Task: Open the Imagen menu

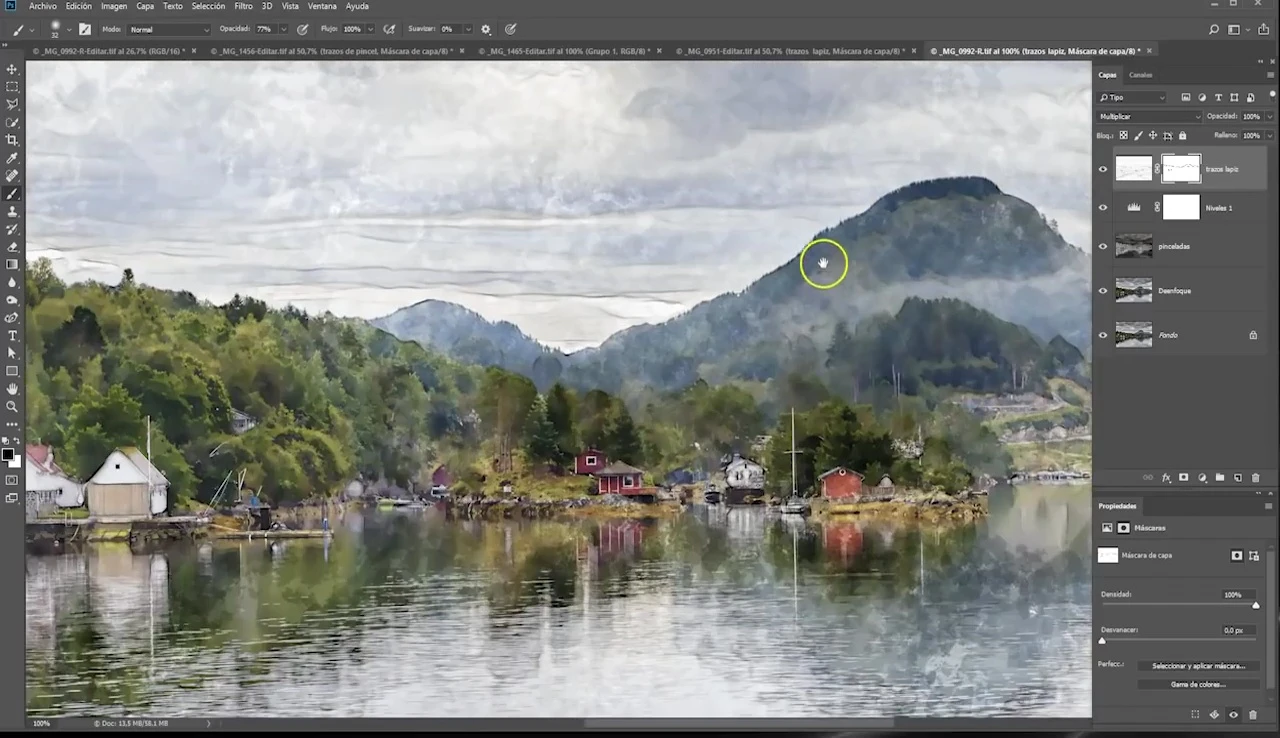Action: point(114,6)
